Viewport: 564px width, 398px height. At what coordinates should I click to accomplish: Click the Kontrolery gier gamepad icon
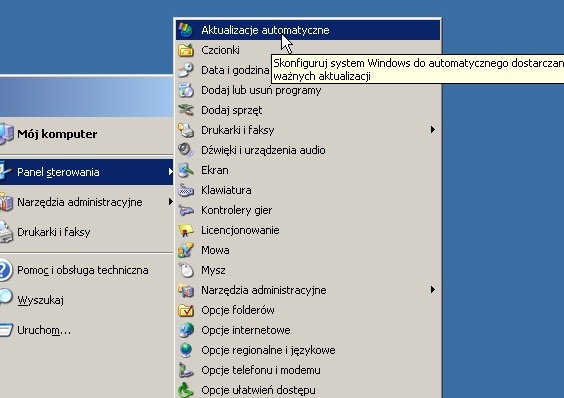(186, 210)
